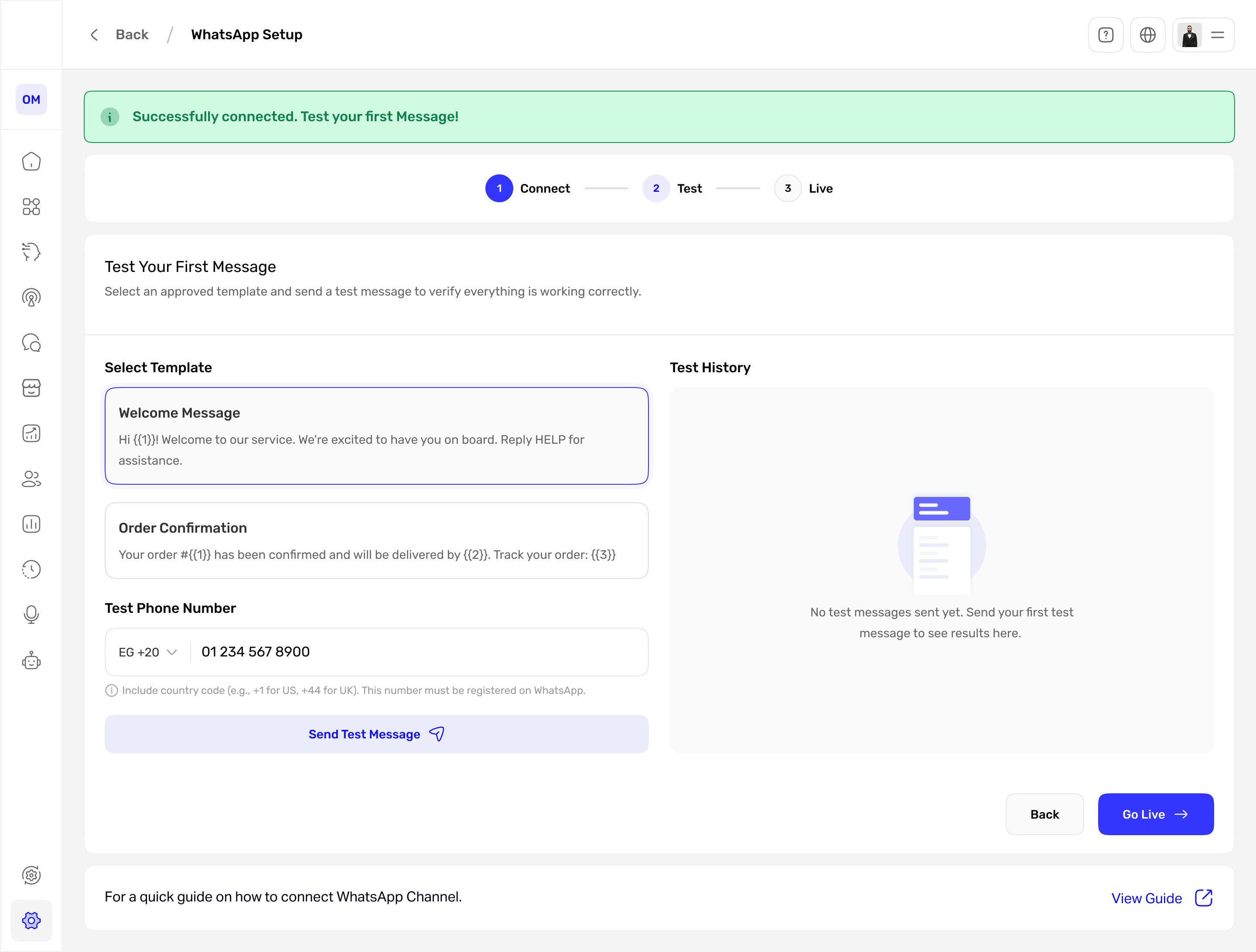Go to step 3 Live

(x=803, y=188)
